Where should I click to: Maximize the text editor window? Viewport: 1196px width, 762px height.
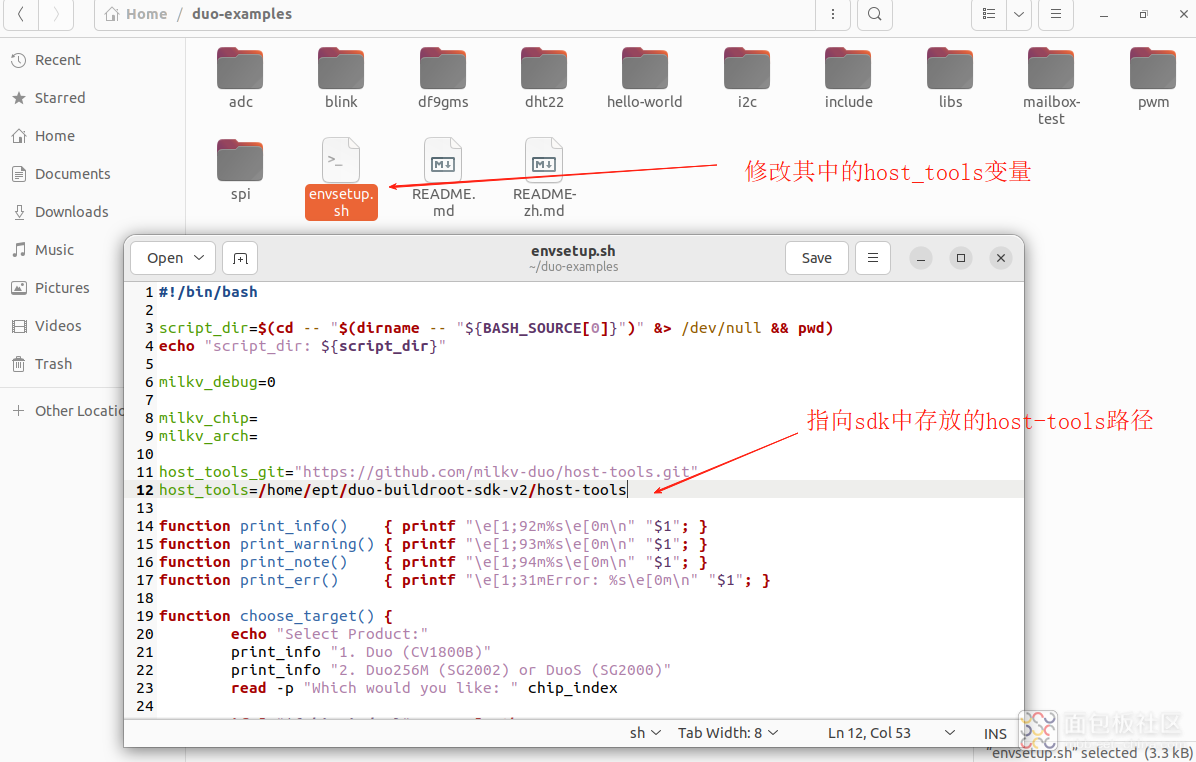point(961,258)
